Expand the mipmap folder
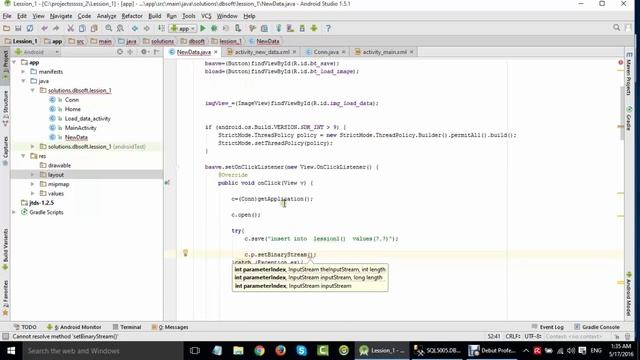 (x=33, y=184)
